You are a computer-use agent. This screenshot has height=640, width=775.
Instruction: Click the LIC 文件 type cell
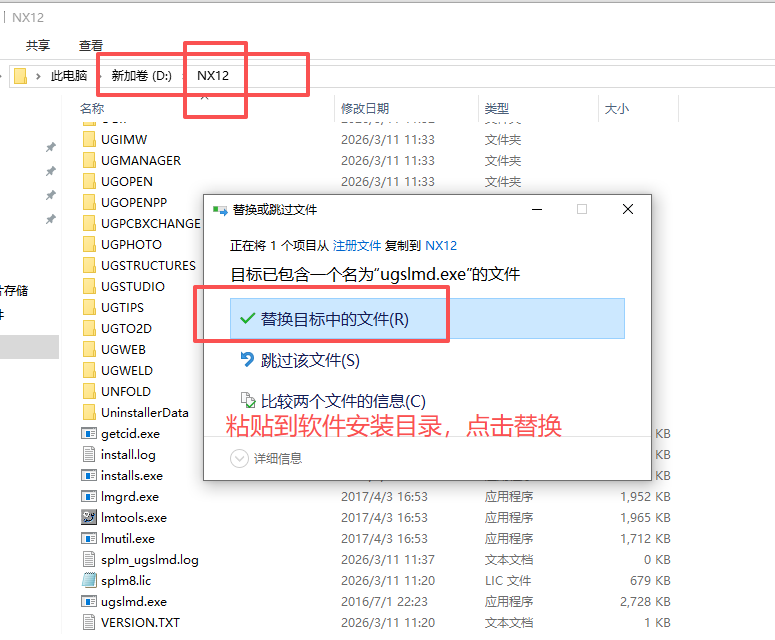(x=508, y=580)
